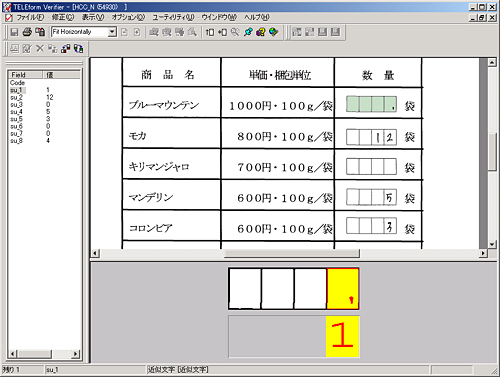
Task: Open the ファイル menu
Action: pyautogui.click(x=30, y=17)
